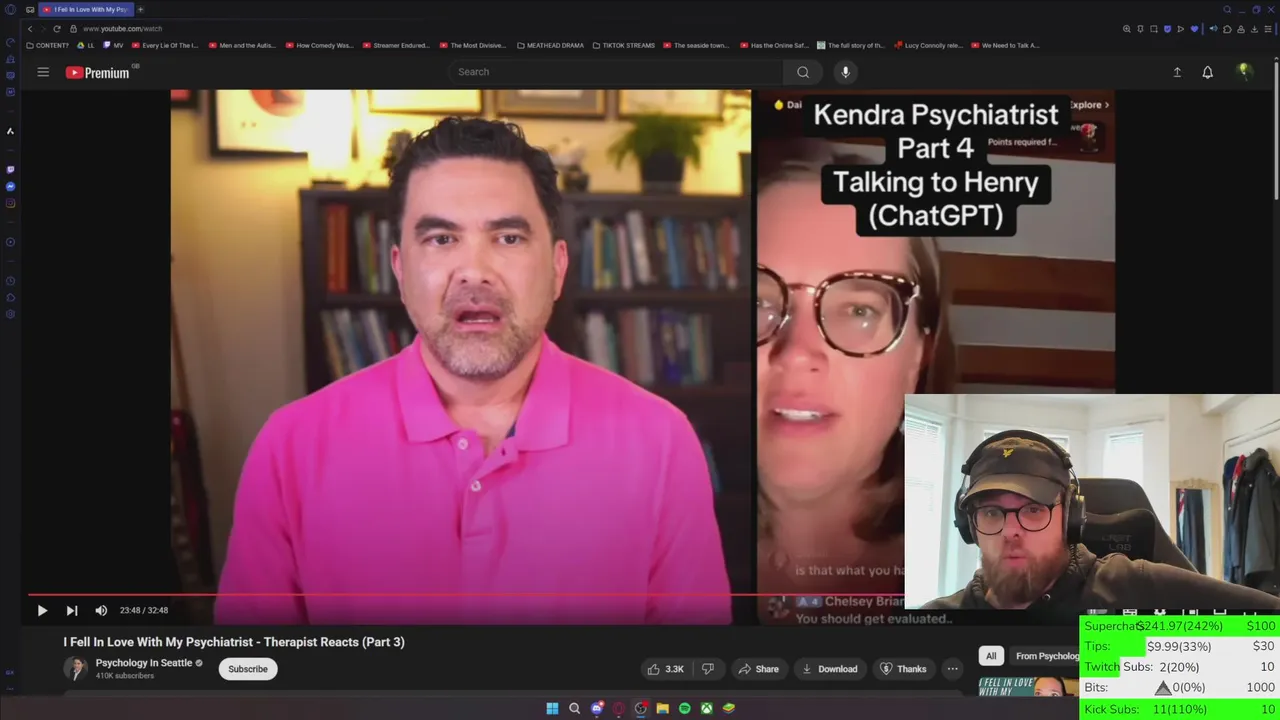This screenshot has width=1280, height=720.
Task: Click the browser zoom magnifier icon
Action: [1127, 29]
